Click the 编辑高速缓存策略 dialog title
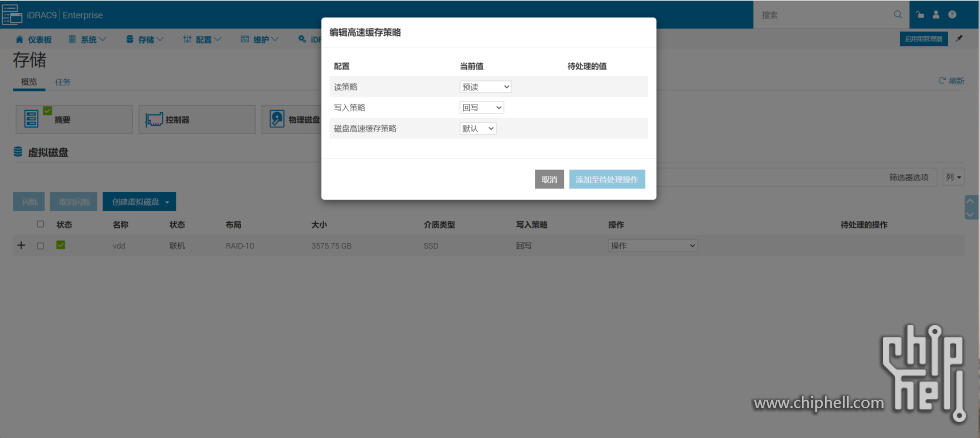The image size is (980, 438). [x=365, y=32]
